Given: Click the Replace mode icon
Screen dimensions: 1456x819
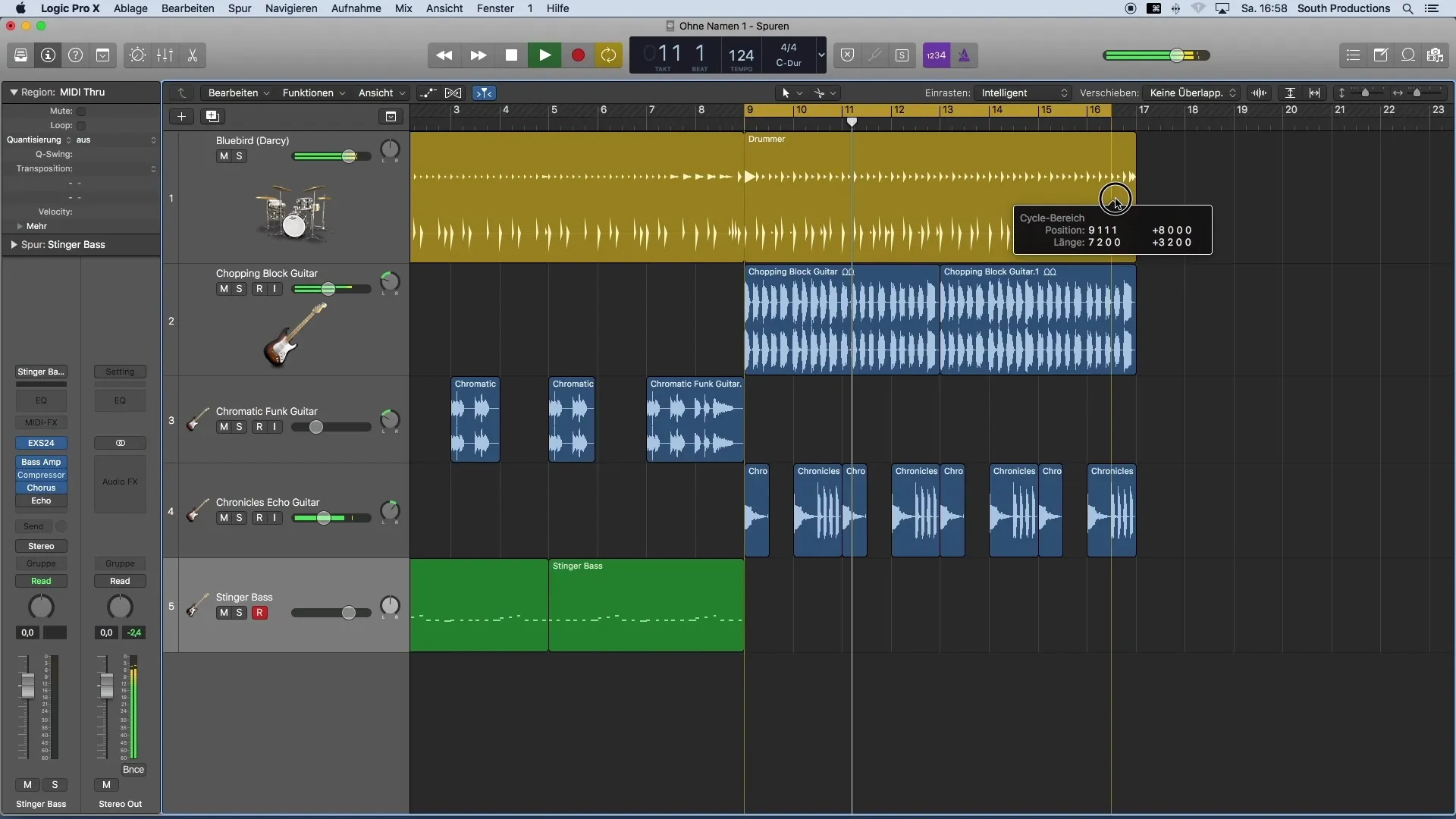Looking at the screenshot, I should 848,55.
